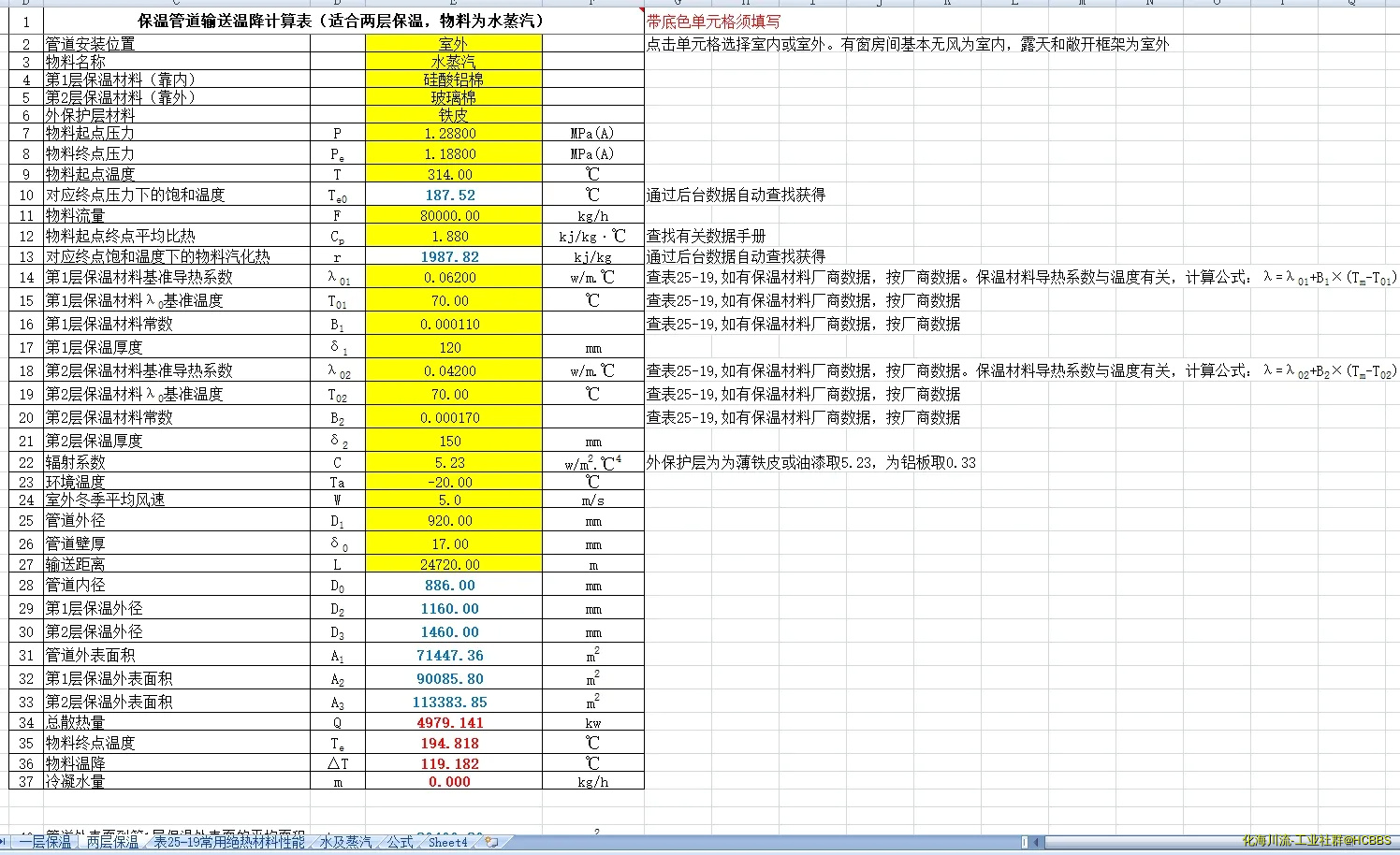Click the λ02 conductivity cell 0.04200
Image resolution: width=1400 pixels, height=855 pixels.
[454, 370]
